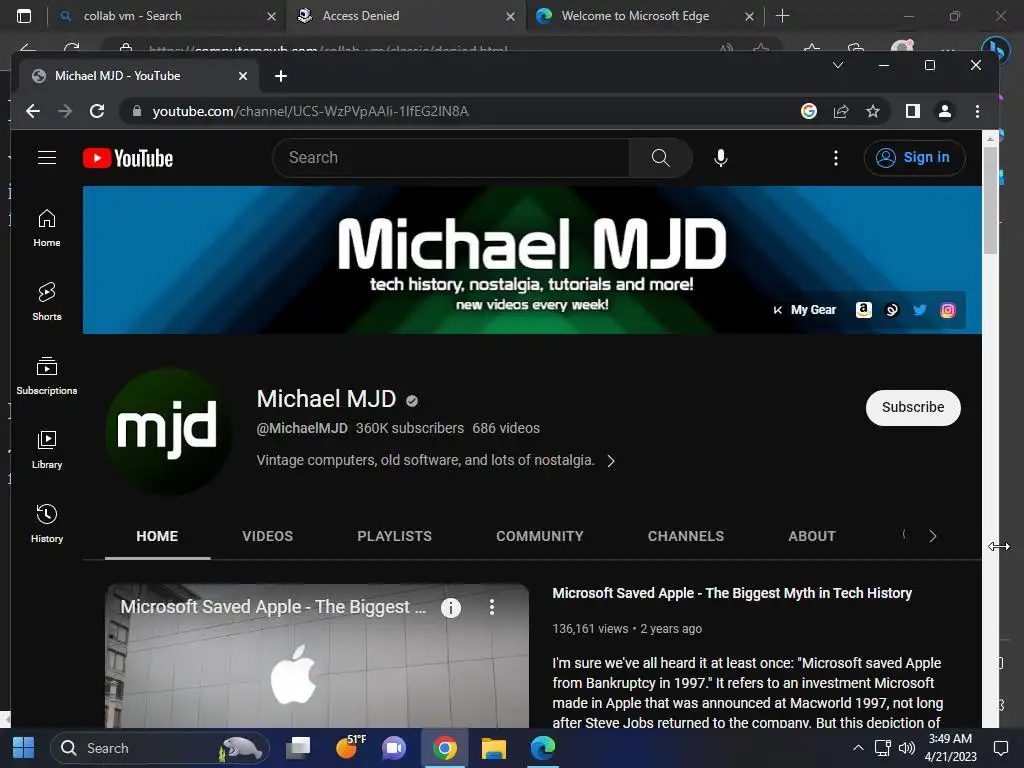Open a new tab in Chrome
The width and height of the screenshot is (1024, 768).
point(281,76)
